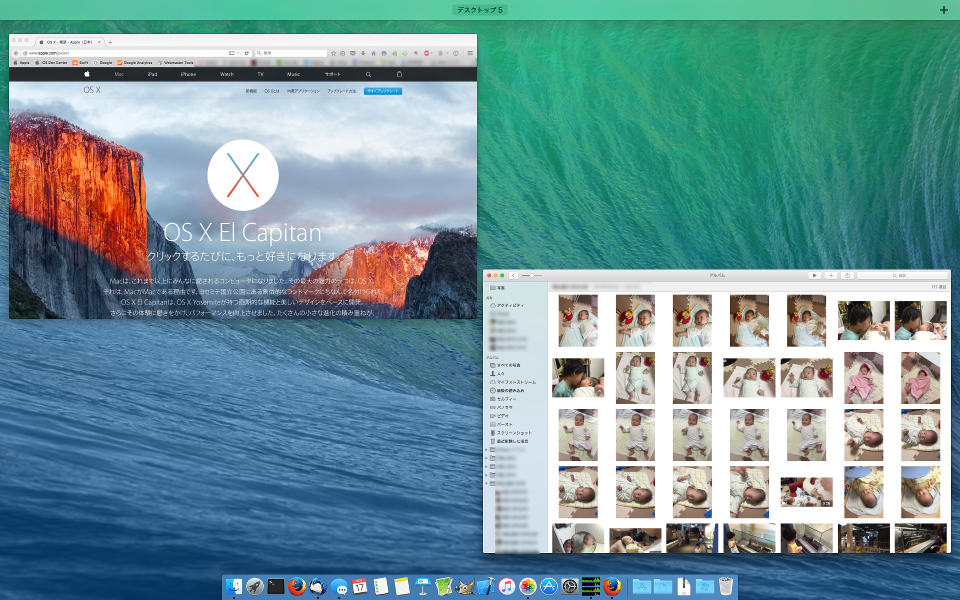
Task: Open yellow Notes app in Dock
Action: click(x=402, y=587)
